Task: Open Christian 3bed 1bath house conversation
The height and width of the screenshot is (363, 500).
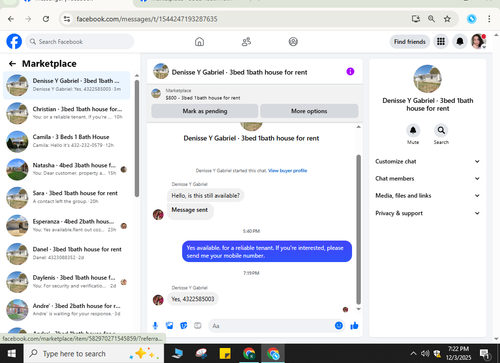Action: (67, 113)
